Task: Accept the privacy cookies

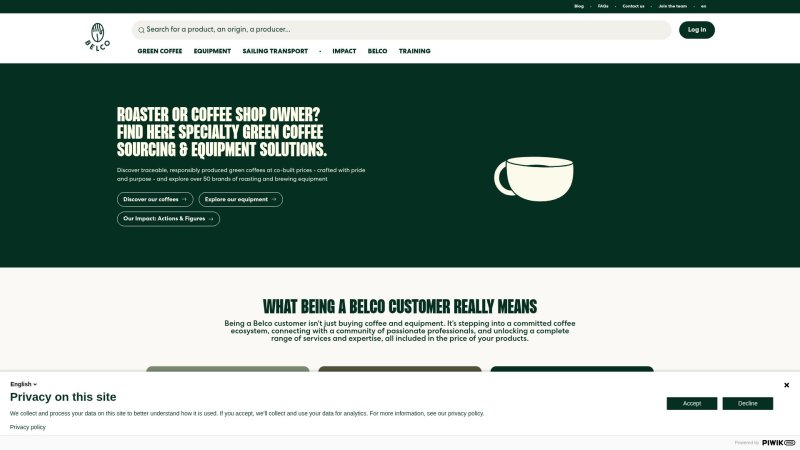Action: tap(692, 404)
